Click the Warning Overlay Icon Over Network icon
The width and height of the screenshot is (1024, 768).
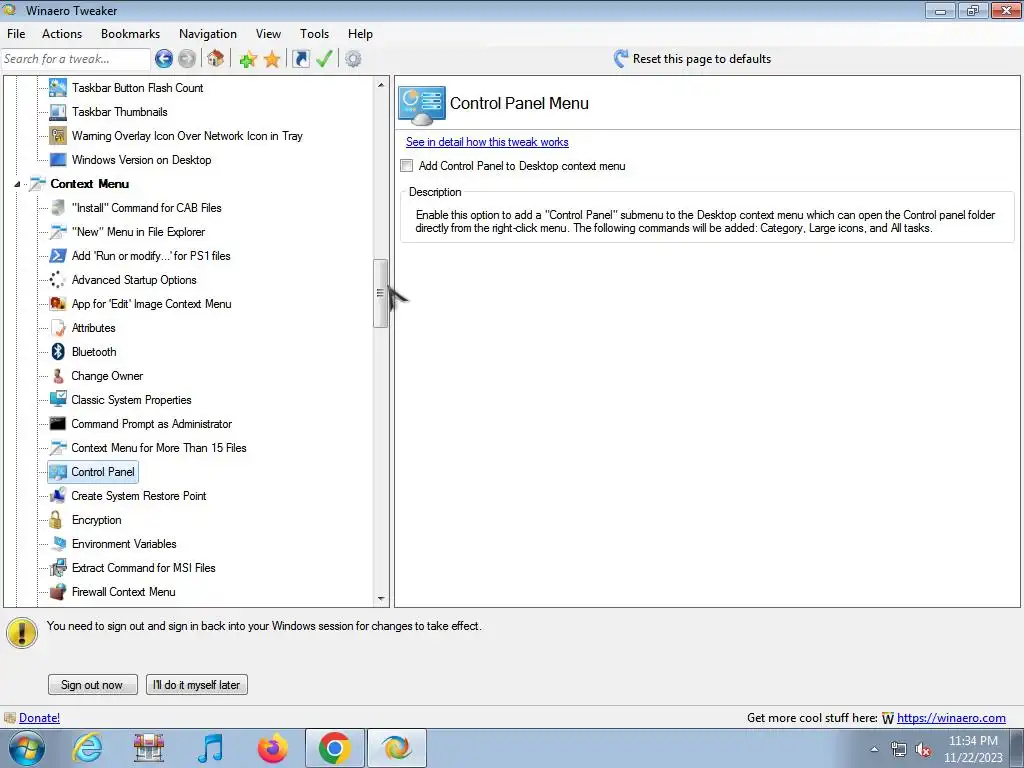[58, 136]
